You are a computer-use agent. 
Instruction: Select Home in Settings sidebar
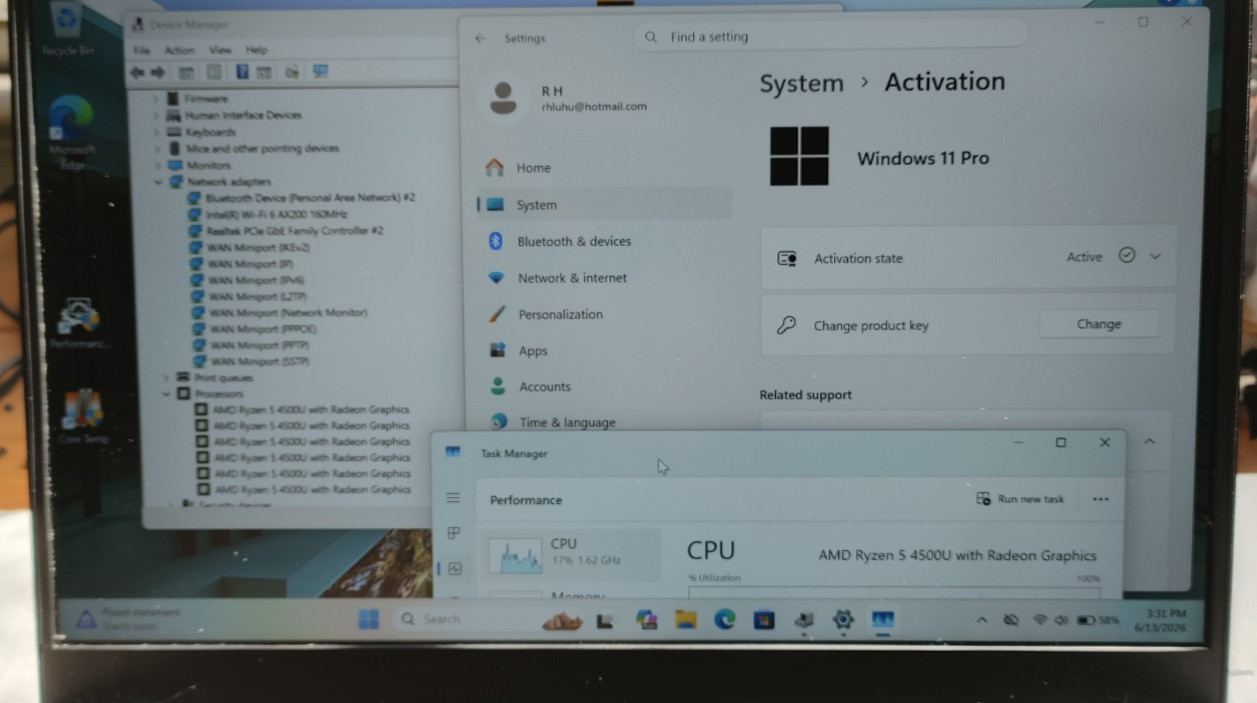coord(604,168)
